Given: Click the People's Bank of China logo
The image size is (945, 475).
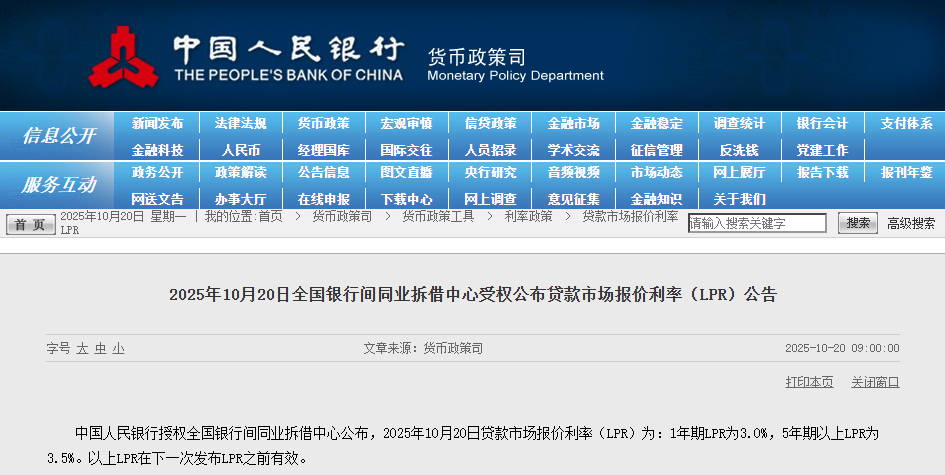Looking at the screenshot, I should coord(124,57).
